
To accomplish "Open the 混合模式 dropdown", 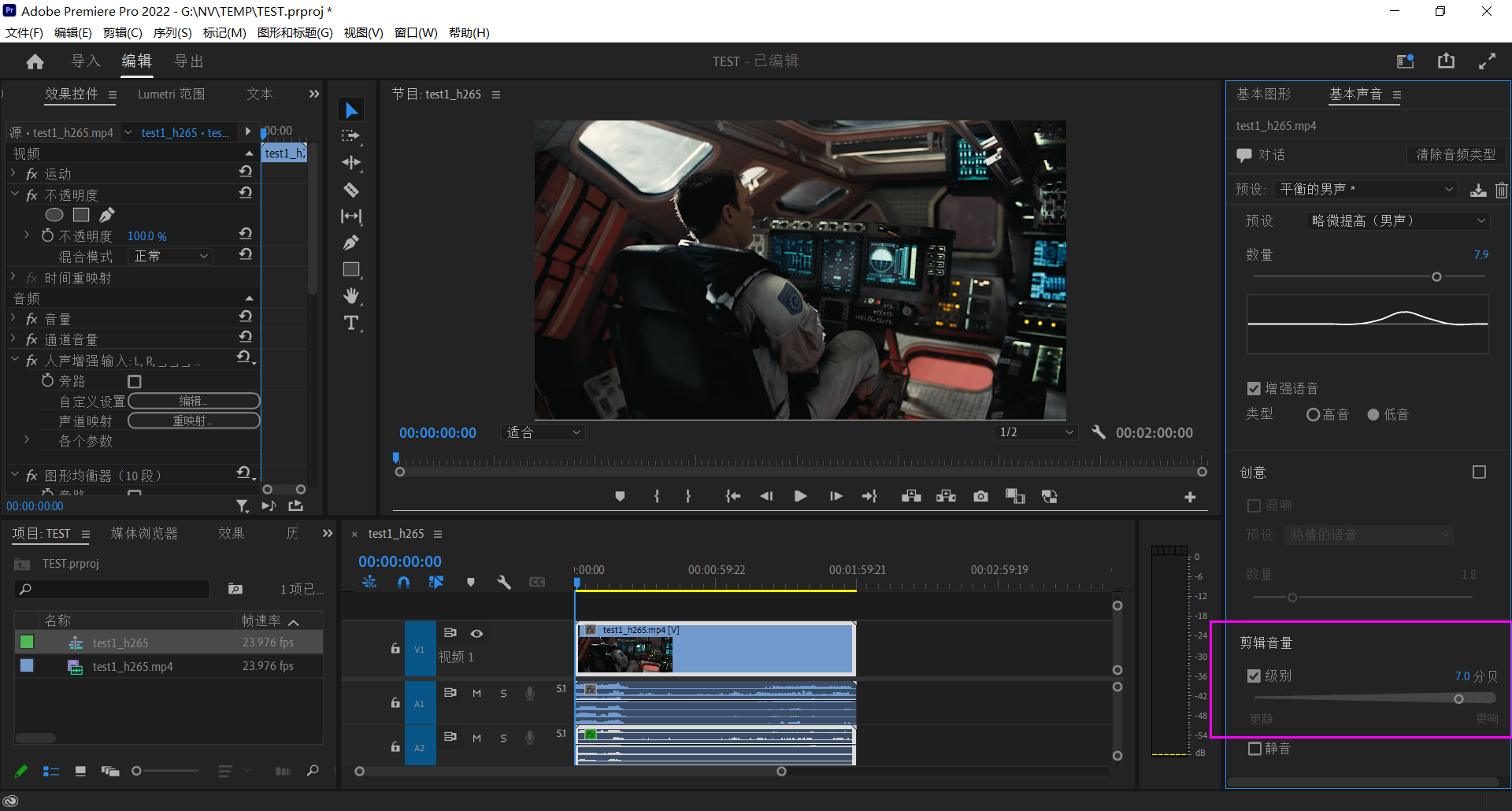I will coord(171,256).
